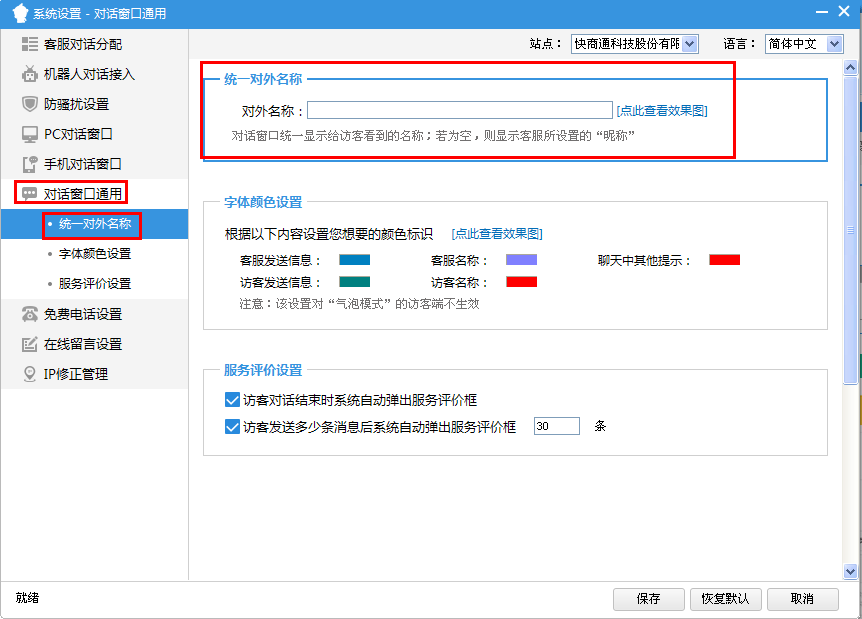Click the 客服对话分配 grid icon
Image resolution: width=862 pixels, height=619 pixels.
coord(30,44)
